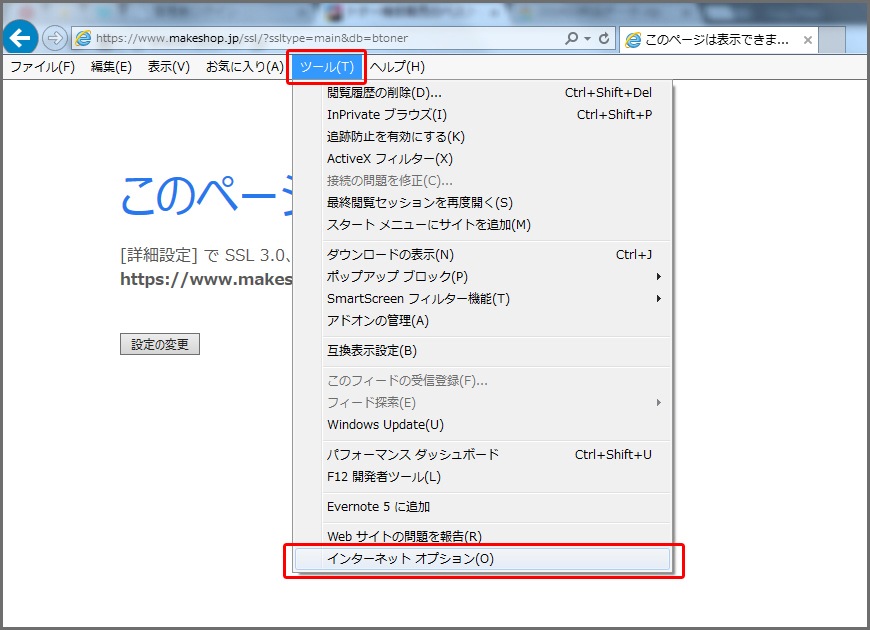Screen dimensions: 870x630
Task: Select F12 開発者ツール(L) menu item
Action: 383,477
